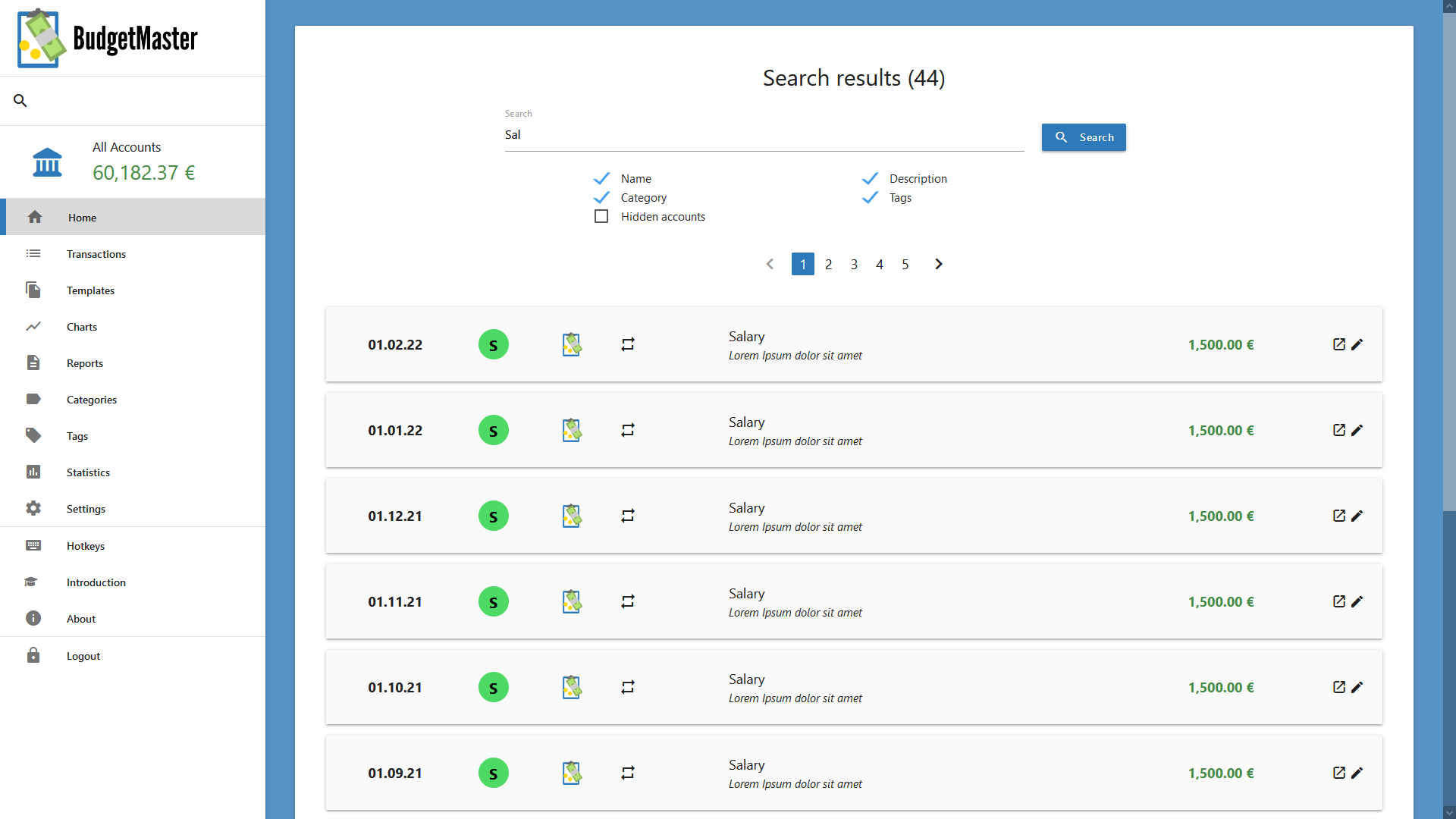Open the All Accounts bank icon
The width and height of the screenshot is (1456, 819).
click(47, 162)
